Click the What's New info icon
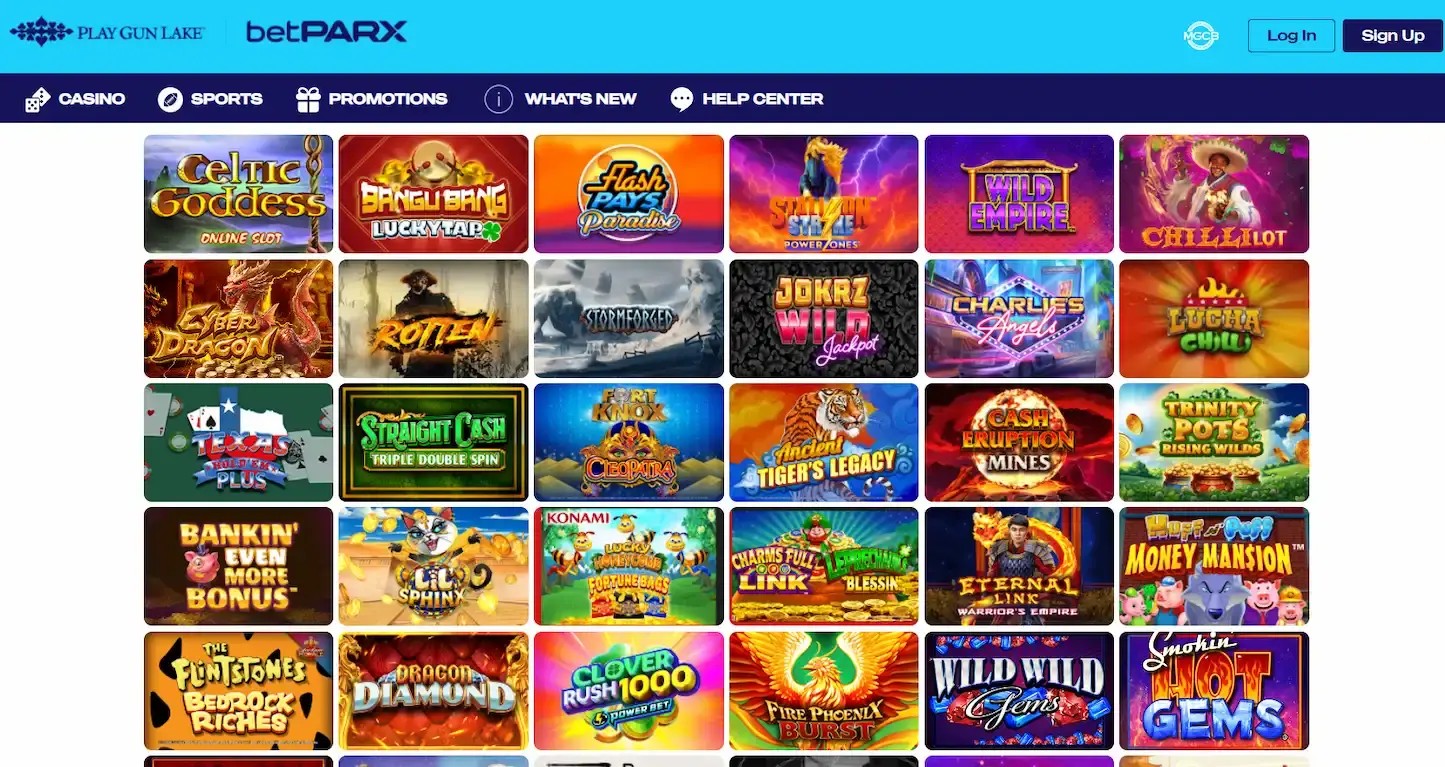Viewport: 1445px width, 767px height. [x=498, y=99]
